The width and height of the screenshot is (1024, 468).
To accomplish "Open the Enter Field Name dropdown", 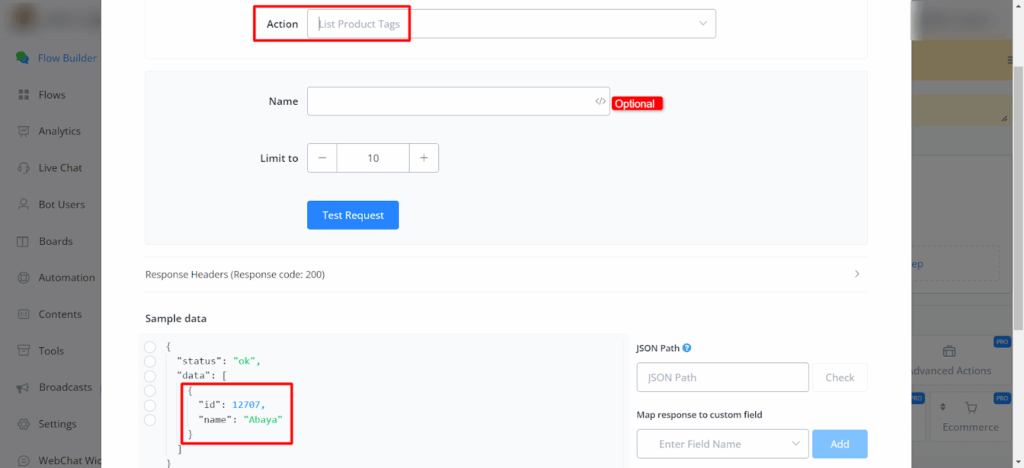I will pos(722,443).
